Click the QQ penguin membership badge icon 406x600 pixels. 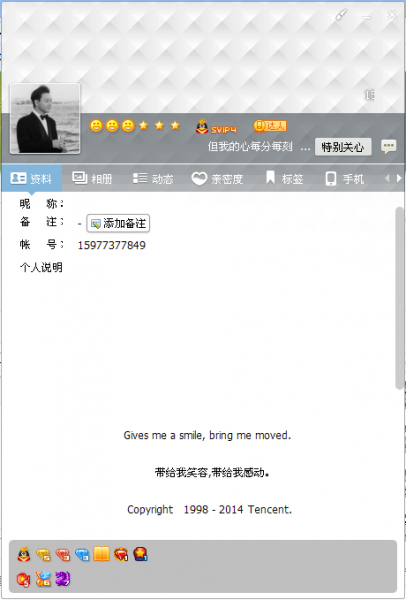pyautogui.click(x=24, y=554)
